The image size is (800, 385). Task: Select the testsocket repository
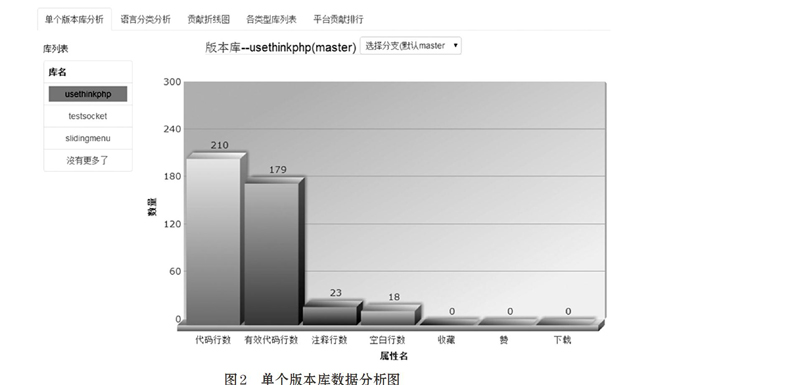[x=88, y=116]
